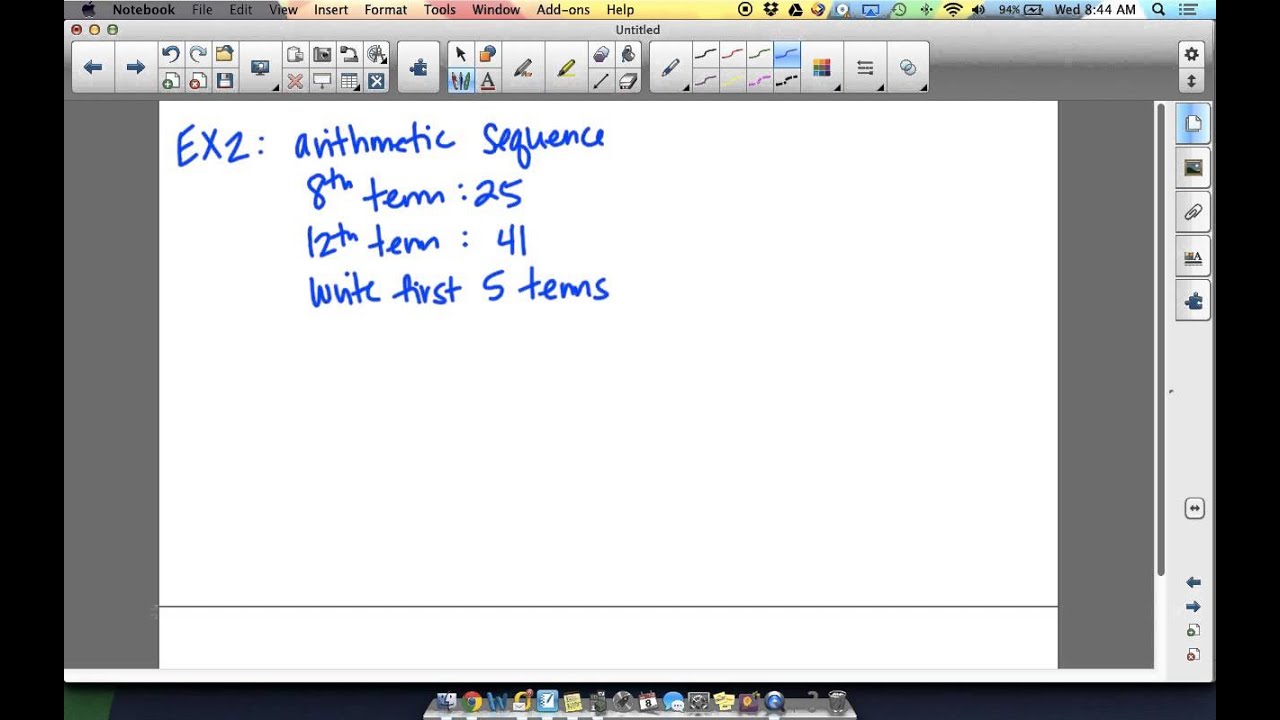Delete the current page from toolbar
1280x720 pixels.
tap(198, 81)
